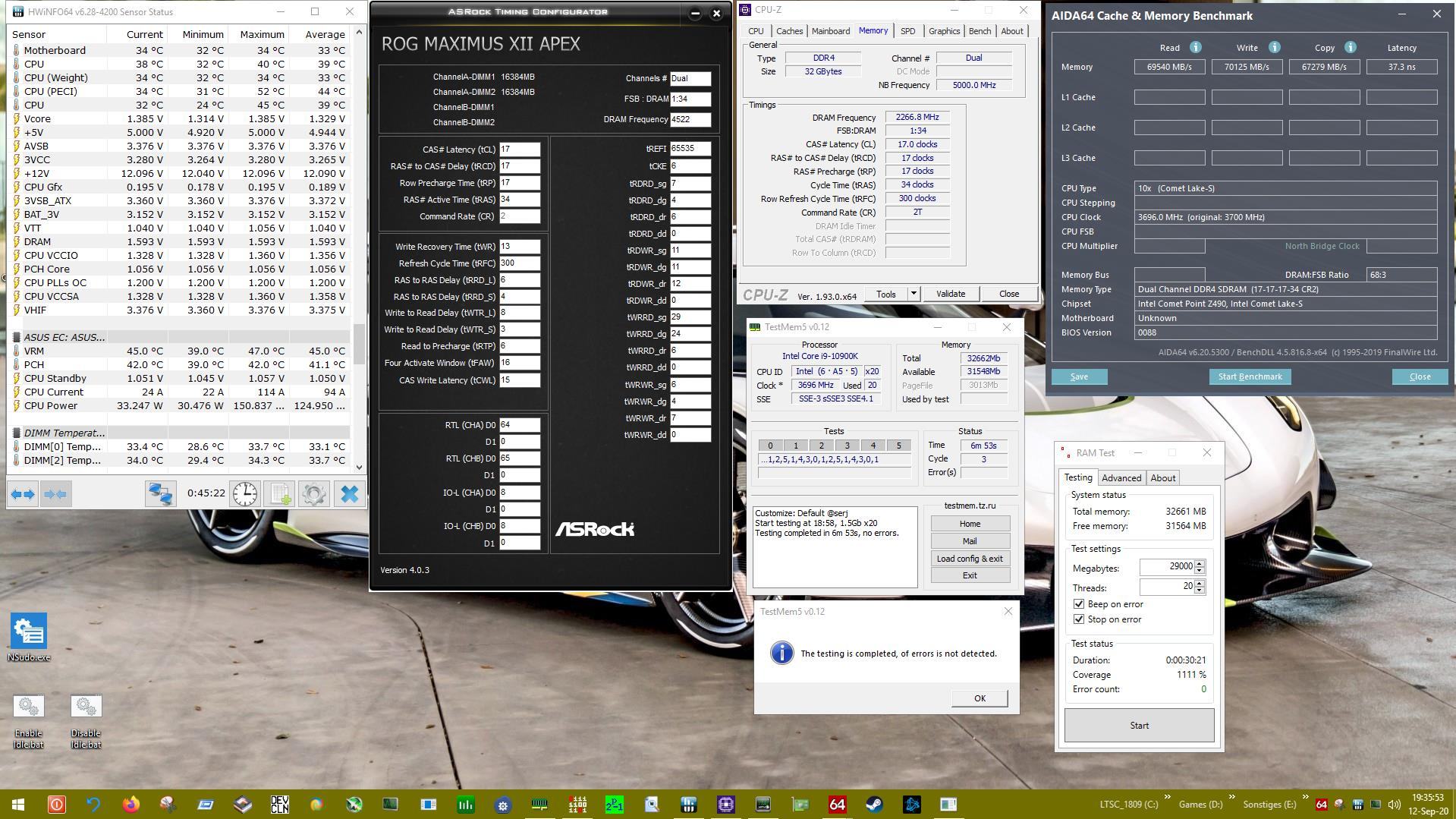Click HWiNFO logging start sheet icon
The image size is (1456, 819).
click(x=279, y=494)
